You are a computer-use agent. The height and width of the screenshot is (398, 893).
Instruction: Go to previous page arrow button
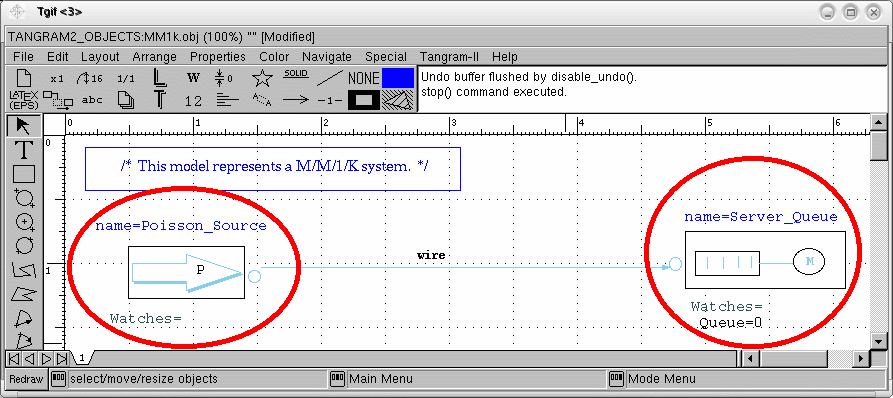pyautogui.click(x=29, y=359)
